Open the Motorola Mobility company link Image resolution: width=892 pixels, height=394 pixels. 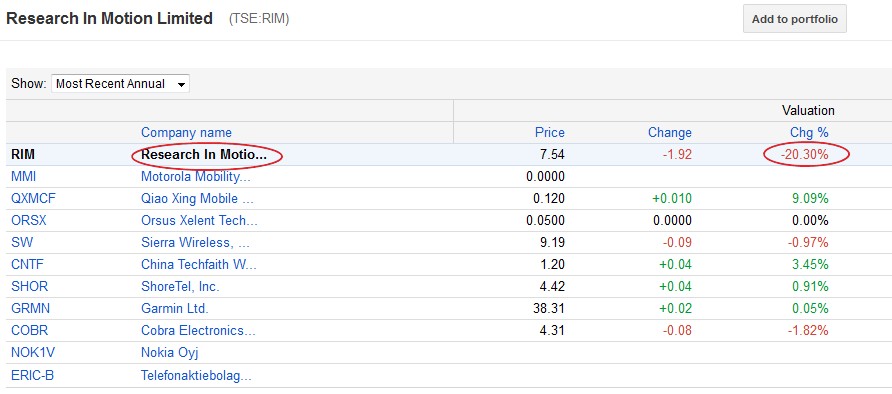tap(196, 176)
